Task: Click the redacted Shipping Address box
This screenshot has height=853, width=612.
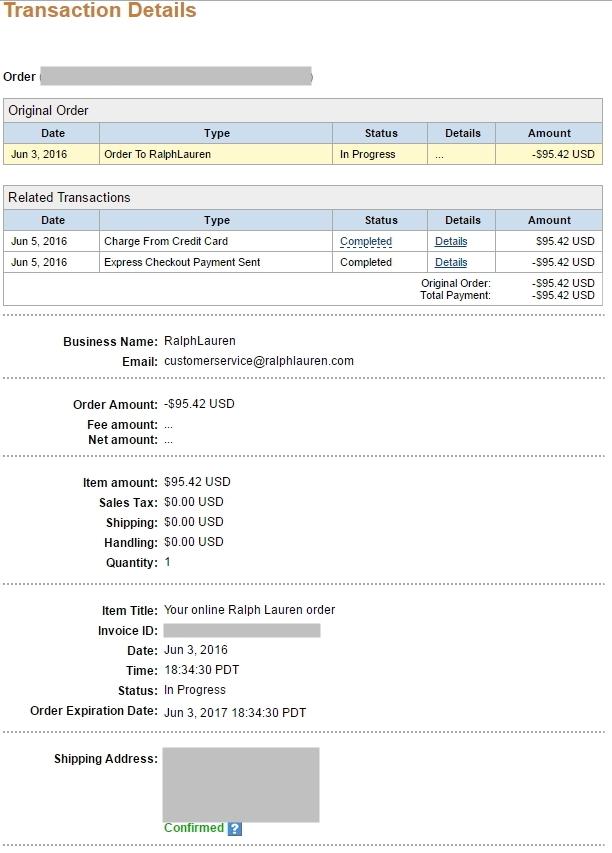Action: tap(241, 784)
